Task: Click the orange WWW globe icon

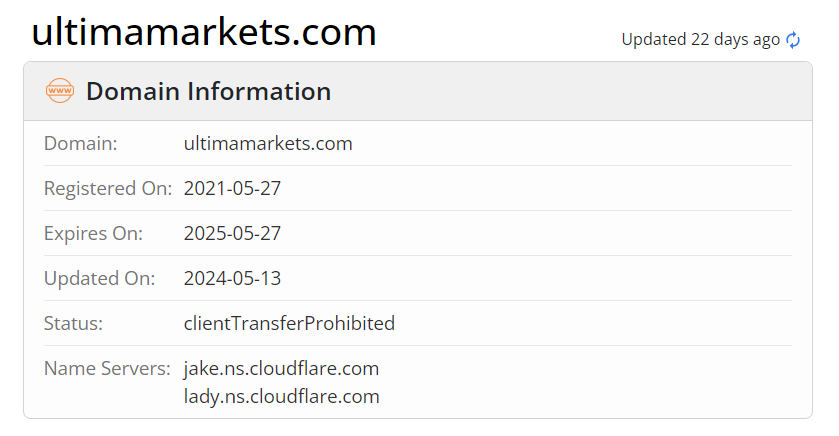Action: coord(60,91)
